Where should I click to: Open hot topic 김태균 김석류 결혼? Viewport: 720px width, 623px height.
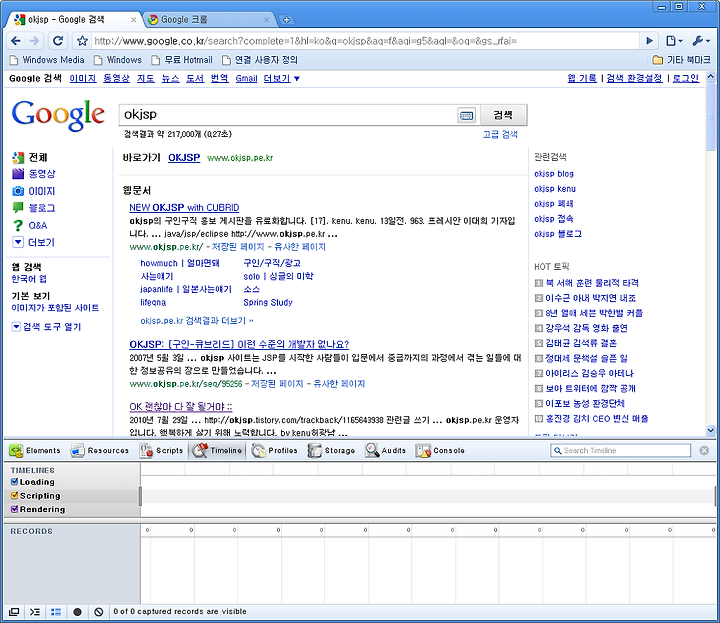[x=581, y=343]
